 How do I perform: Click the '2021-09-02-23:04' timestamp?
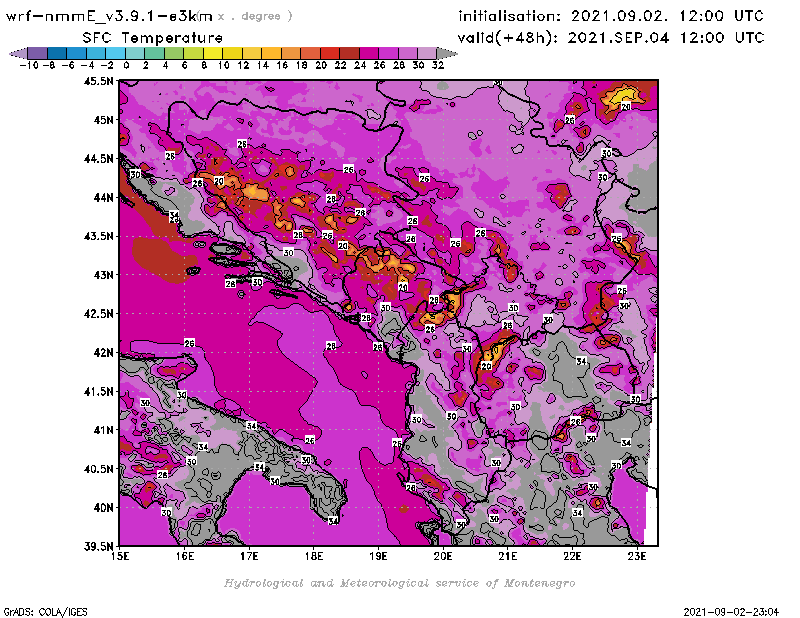(x=731, y=612)
